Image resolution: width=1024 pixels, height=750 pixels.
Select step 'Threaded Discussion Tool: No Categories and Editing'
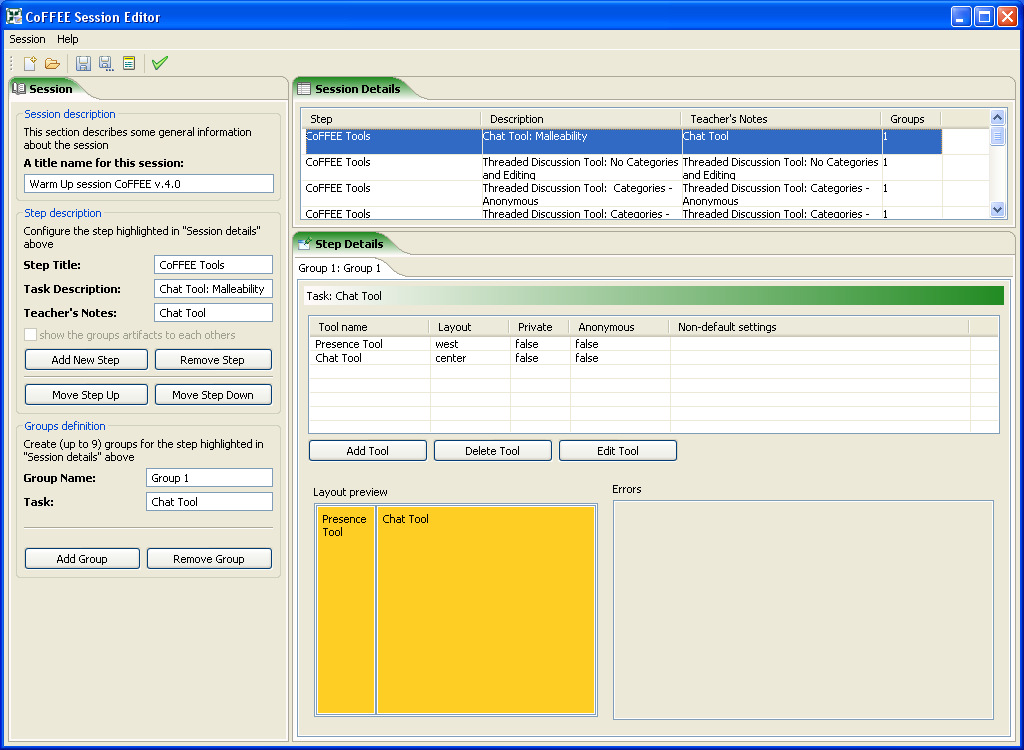(624, 168)
